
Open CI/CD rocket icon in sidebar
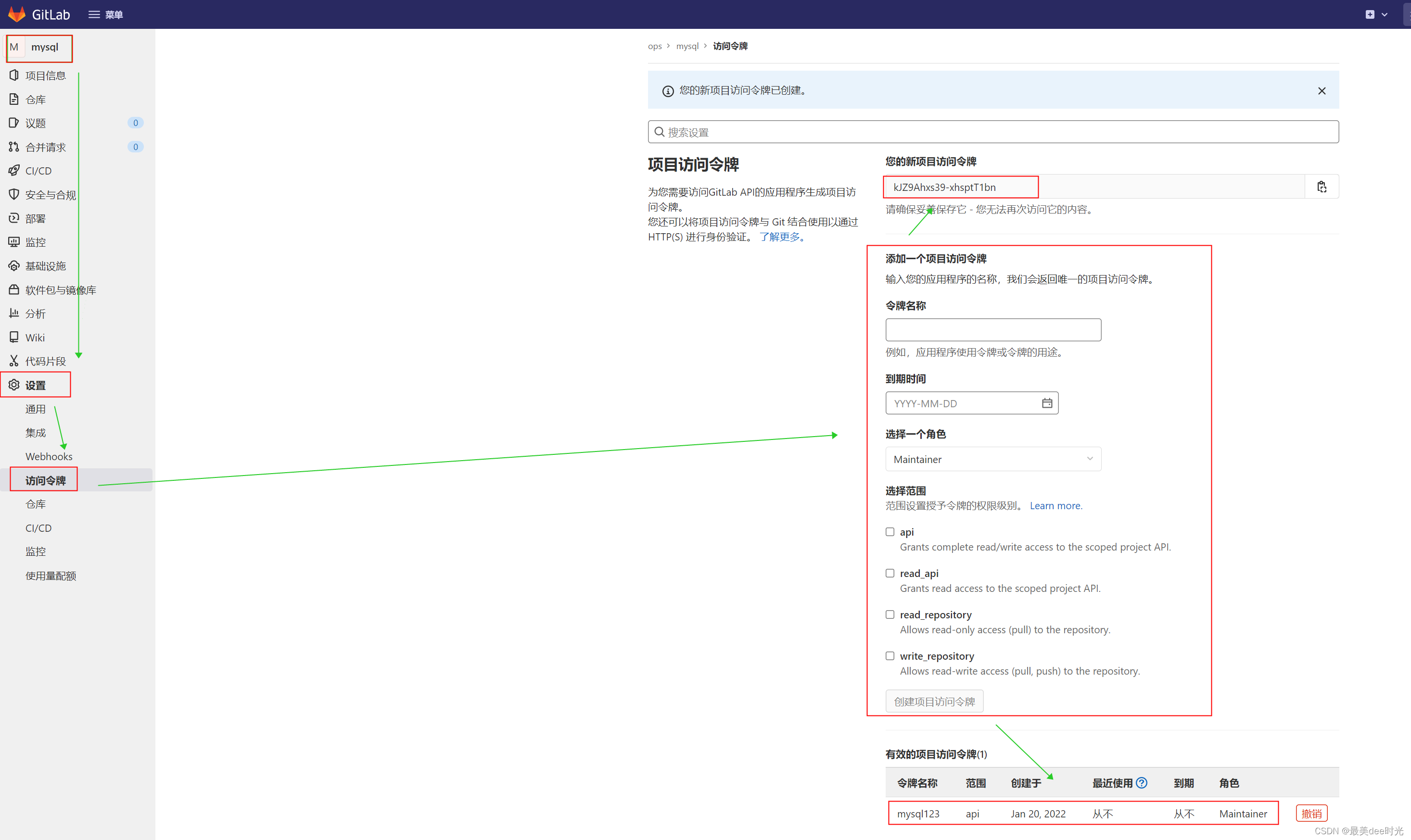click(14, 170)
